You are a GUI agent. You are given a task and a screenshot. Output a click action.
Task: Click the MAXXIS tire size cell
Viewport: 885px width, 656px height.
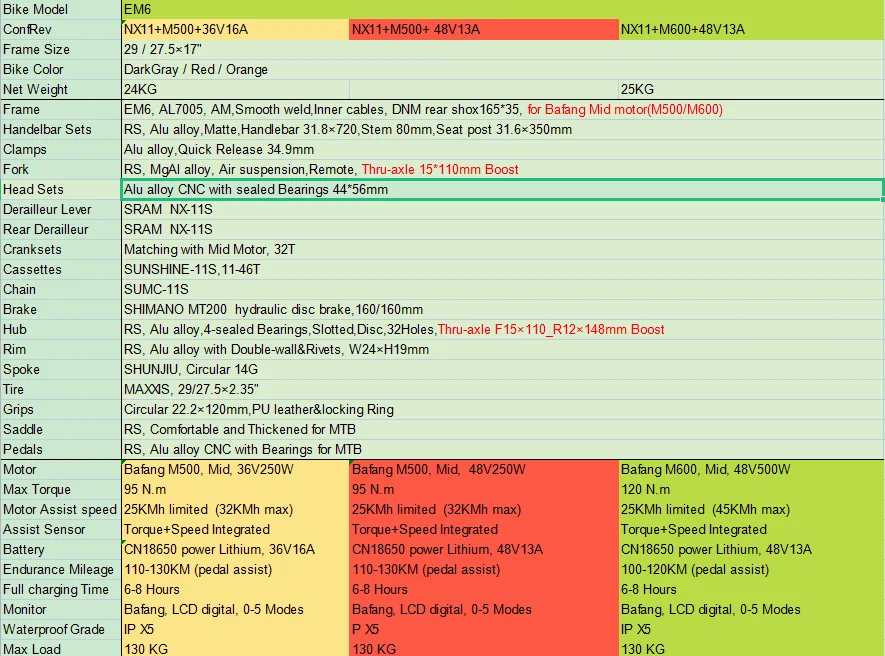point(503,390)
